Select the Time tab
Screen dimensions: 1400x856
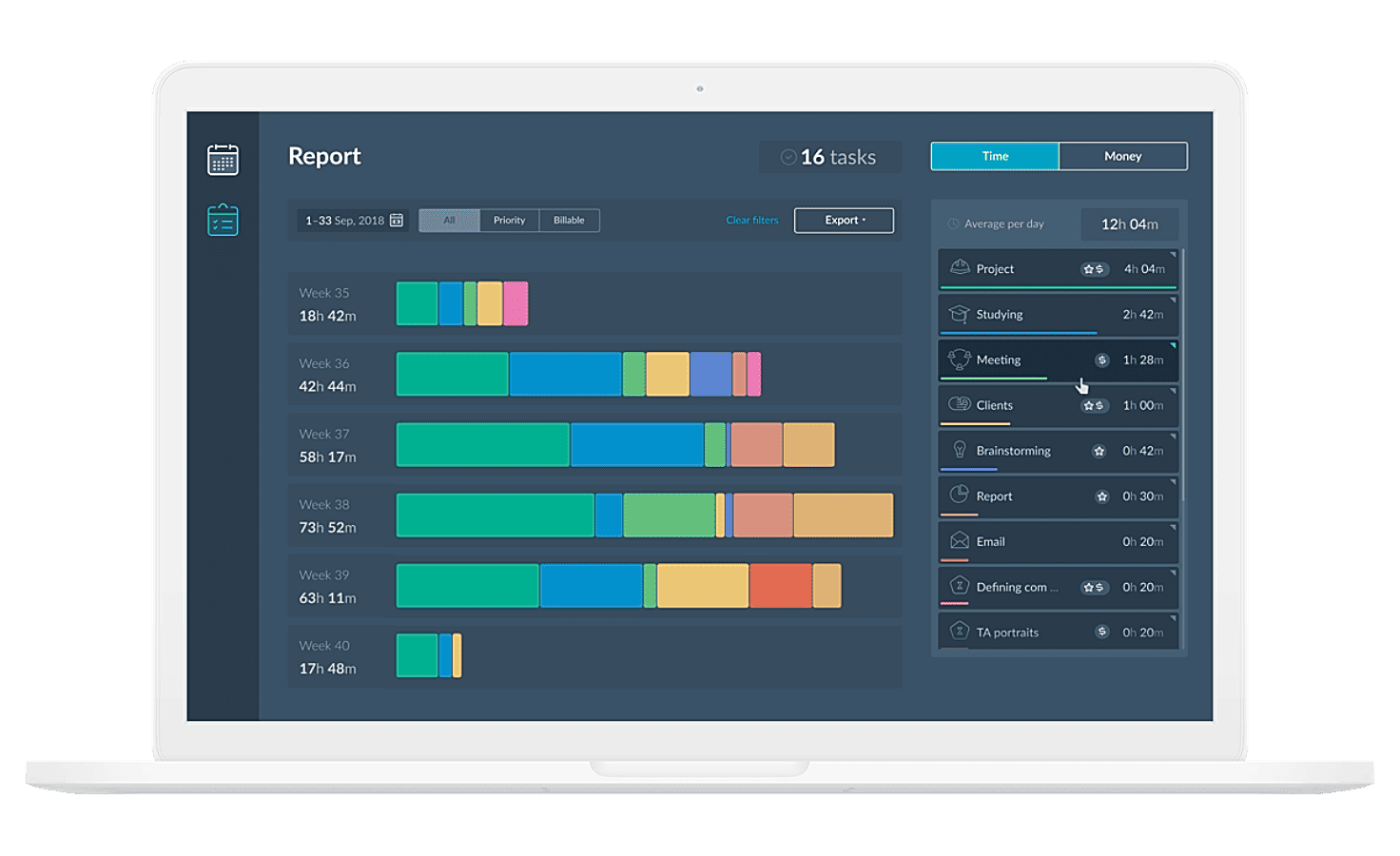(x=994, y=156)
